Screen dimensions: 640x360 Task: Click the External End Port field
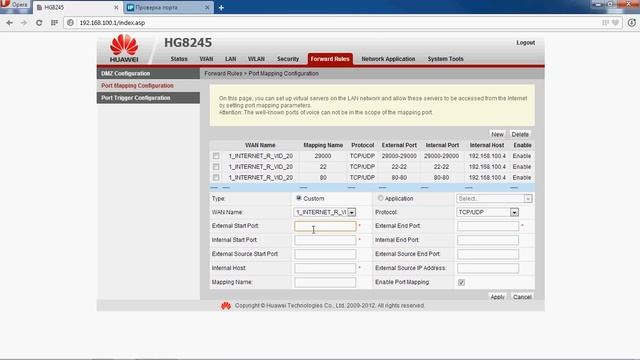pyautogui.click(x=488, y=226)
